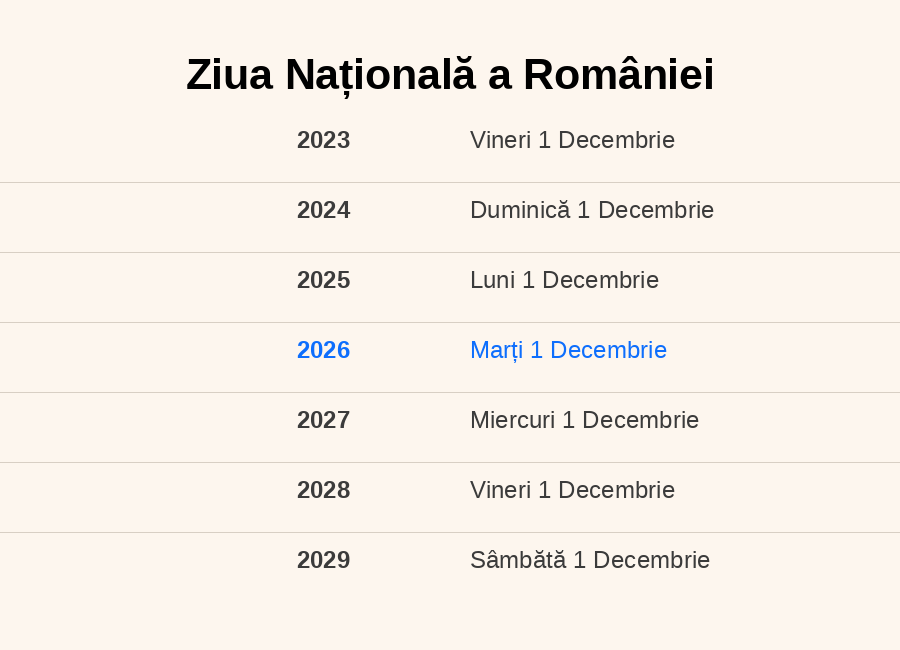The image size is (900, 650).
Task: Select year 2029 in the last row
Action: [x=323, y=560]
